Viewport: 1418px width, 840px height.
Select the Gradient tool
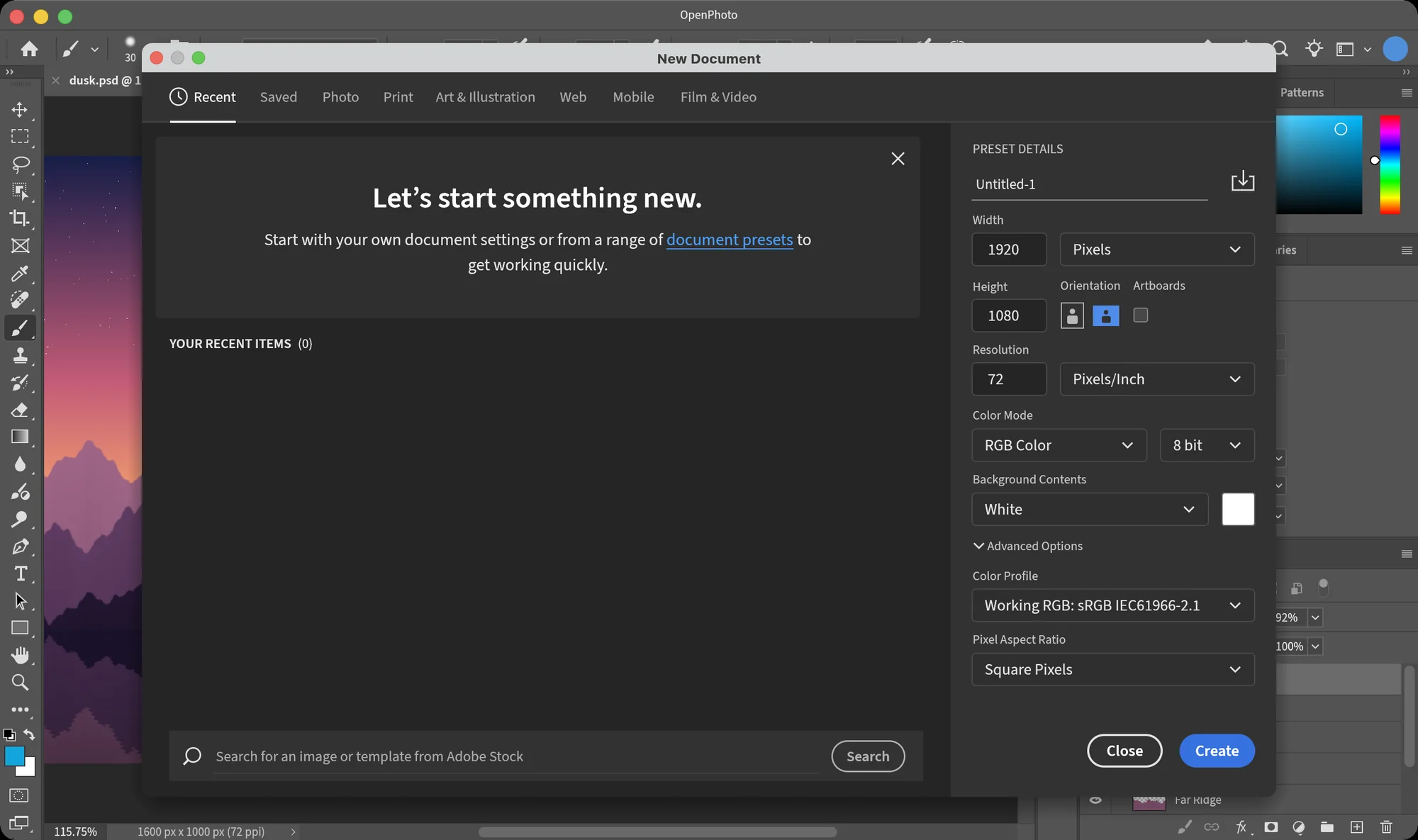coord(20,437)
